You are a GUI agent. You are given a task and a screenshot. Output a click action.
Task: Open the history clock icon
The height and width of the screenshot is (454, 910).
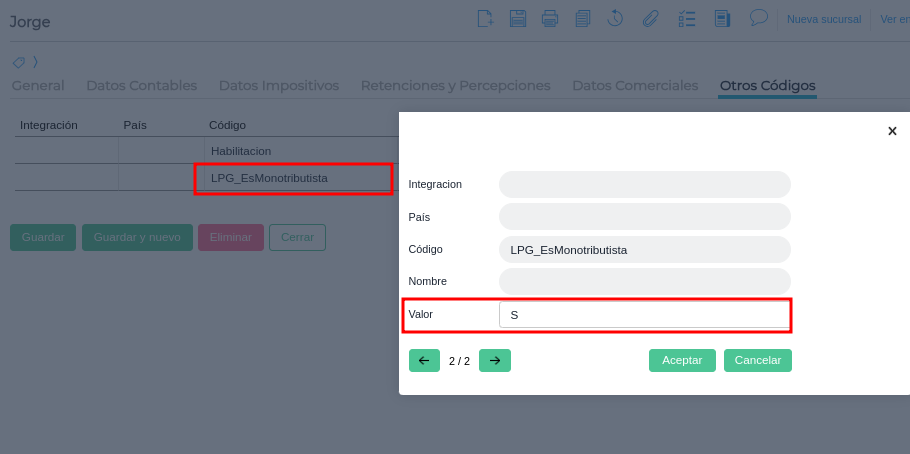(x=616, y=18)
